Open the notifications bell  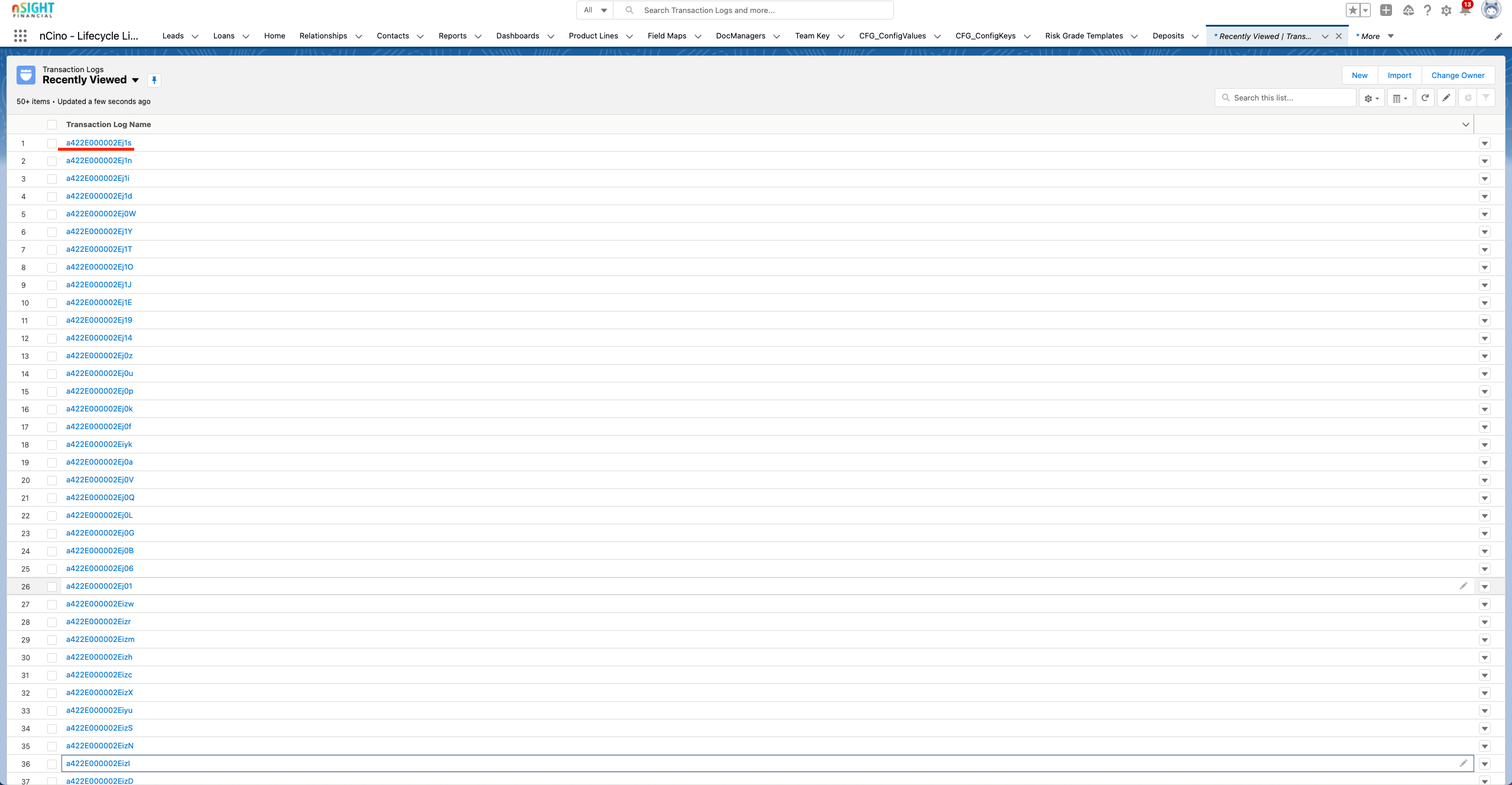click(x=1465, y=10)
